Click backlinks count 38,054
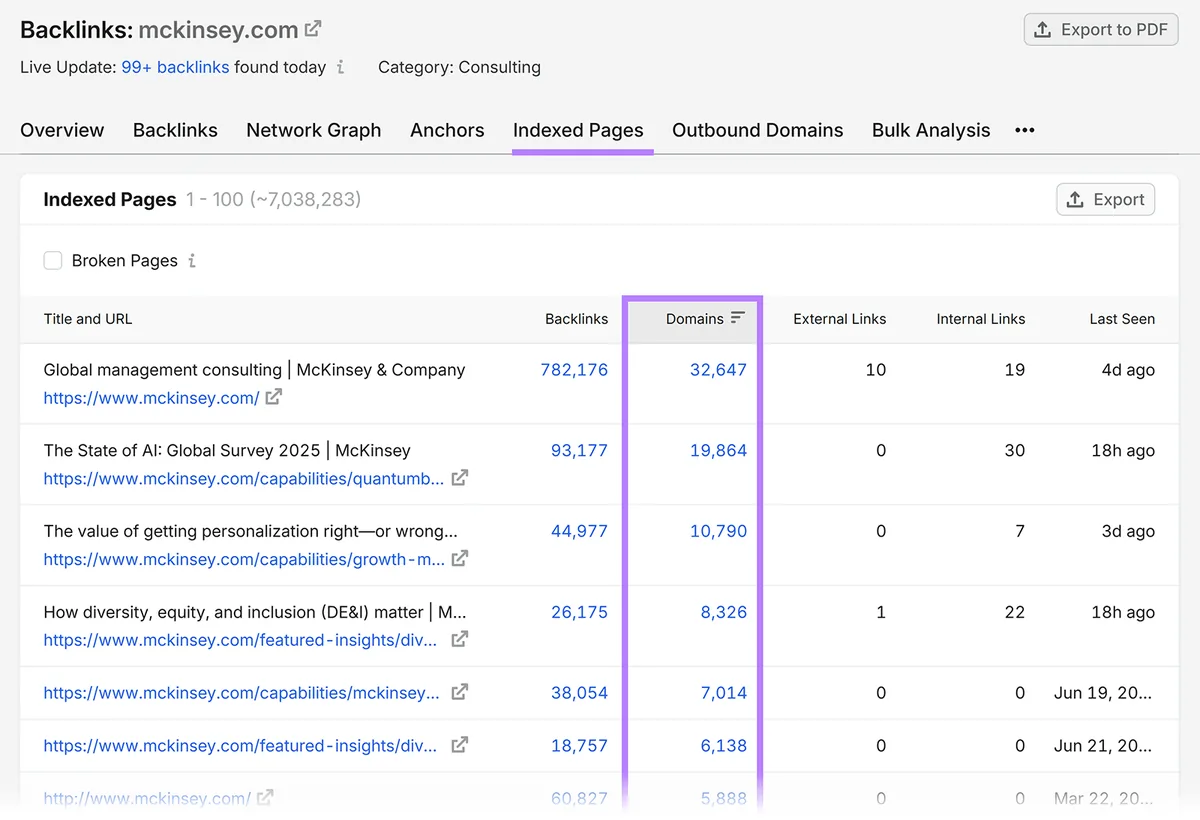1200x820 pixels. coord(579,692)
